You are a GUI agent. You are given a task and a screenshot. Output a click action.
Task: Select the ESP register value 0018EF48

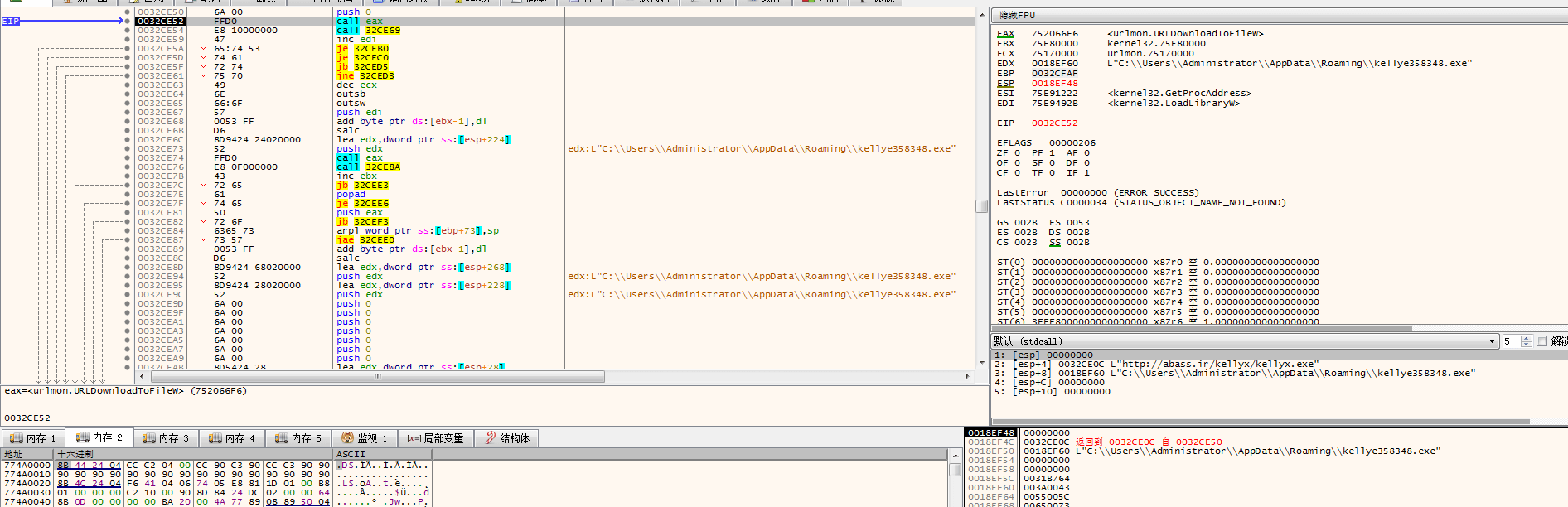(x=1054, y=83)
